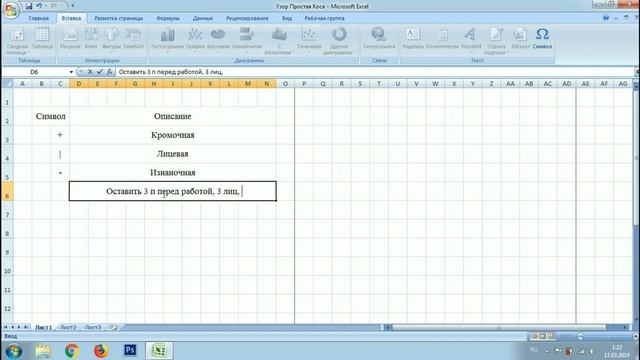Insert a Picture (Рисунок)
The width and height of the screenshot is (640, 360).
click(70, 39)
